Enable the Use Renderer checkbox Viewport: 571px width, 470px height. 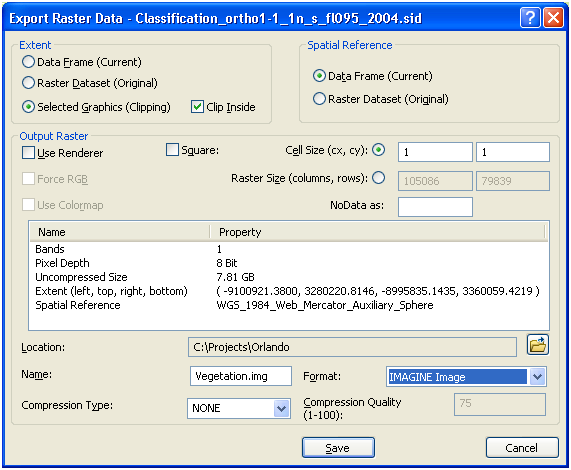click(28, 153)
